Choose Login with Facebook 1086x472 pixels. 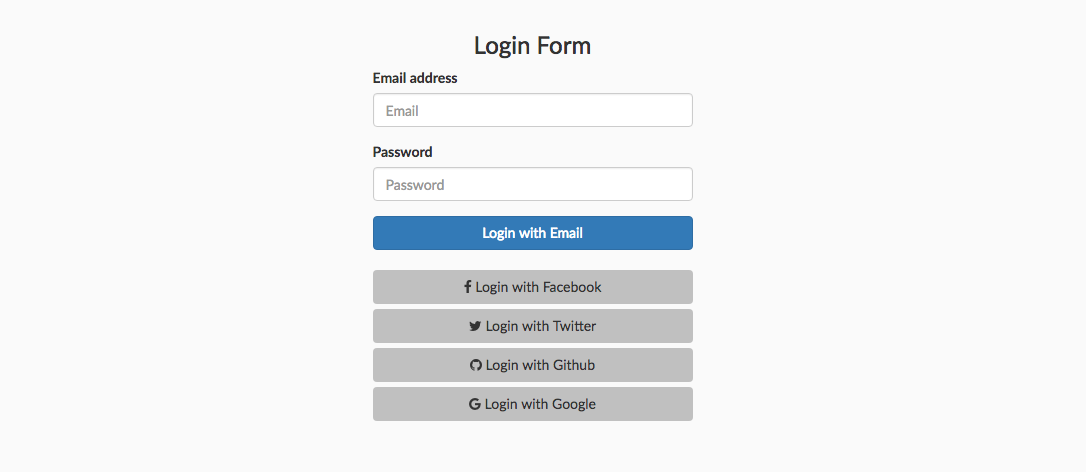[533, 287]
